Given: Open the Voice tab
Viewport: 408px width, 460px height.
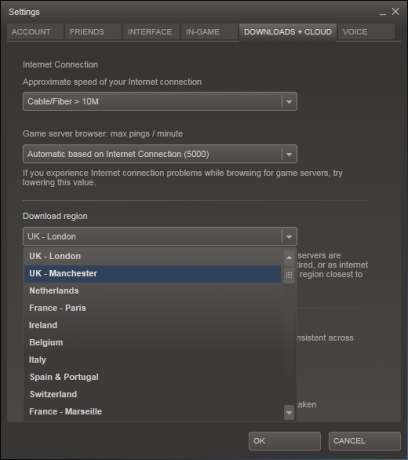Looking at the screenshot, I should point(366,32).
